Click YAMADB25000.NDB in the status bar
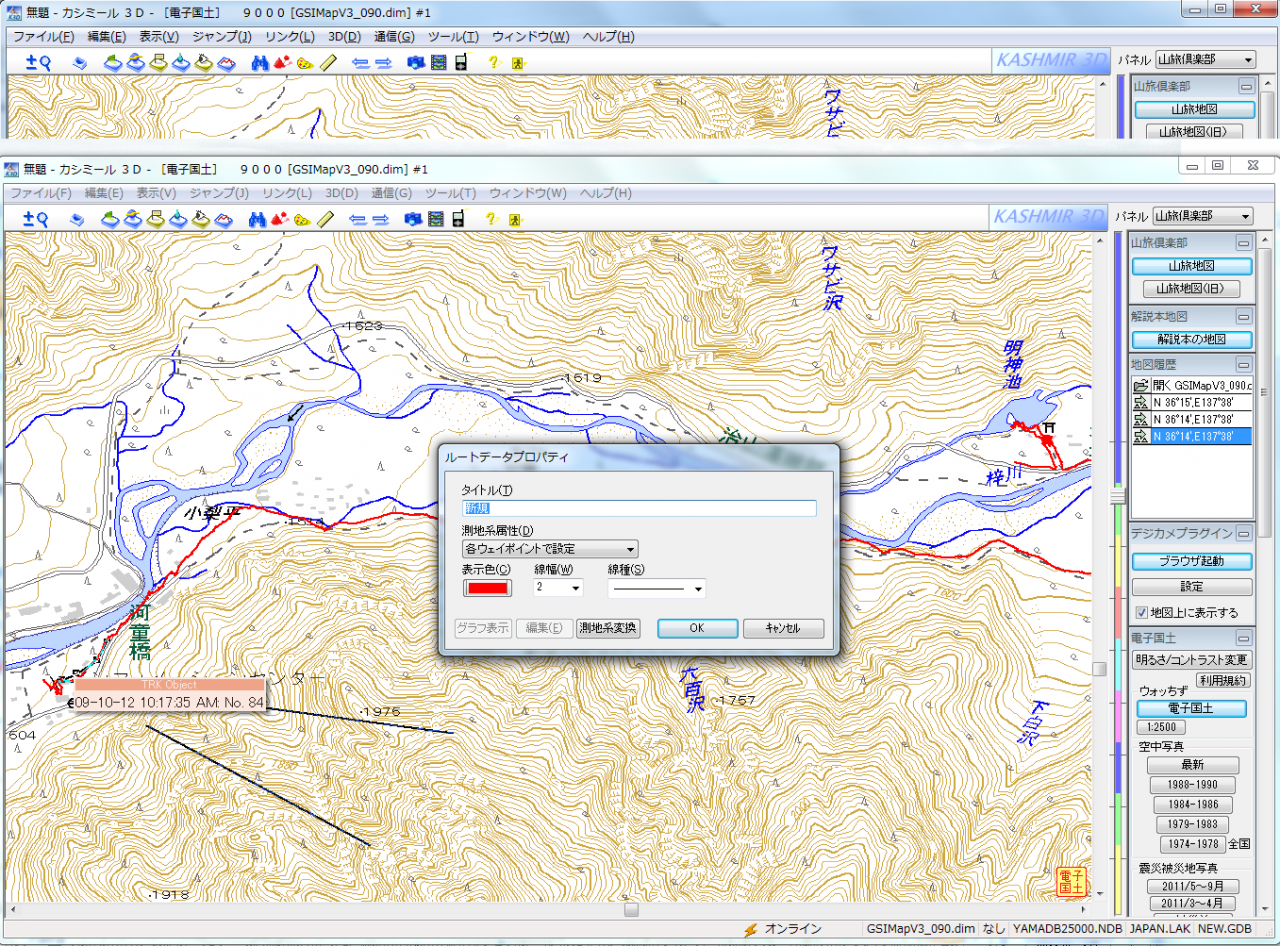1280x946 pixels. tap(1067, 929)
